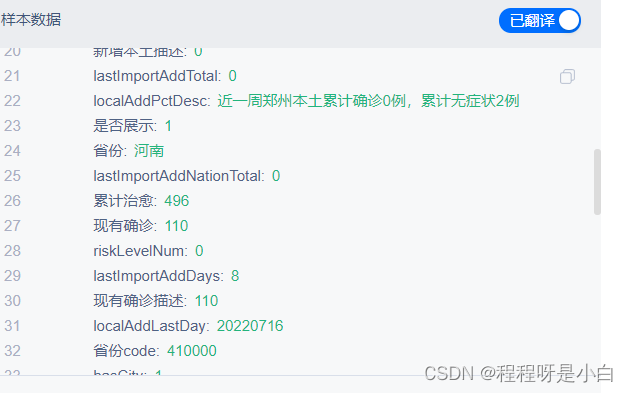Click the 累计治愈 value 496
628x393 pixels.
177,201
